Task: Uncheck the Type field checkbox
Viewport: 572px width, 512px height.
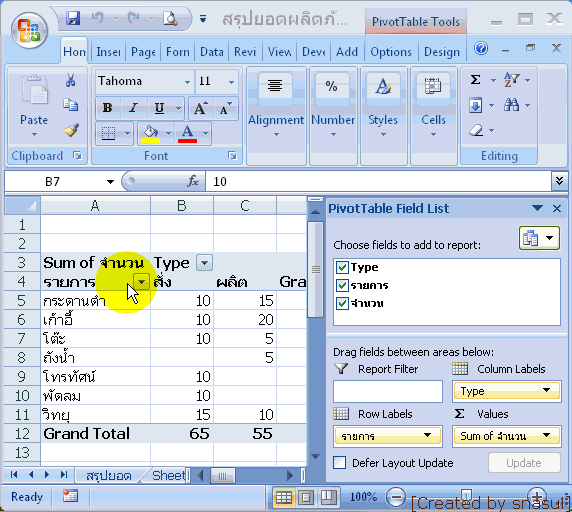Action: [x=342, y=267]
